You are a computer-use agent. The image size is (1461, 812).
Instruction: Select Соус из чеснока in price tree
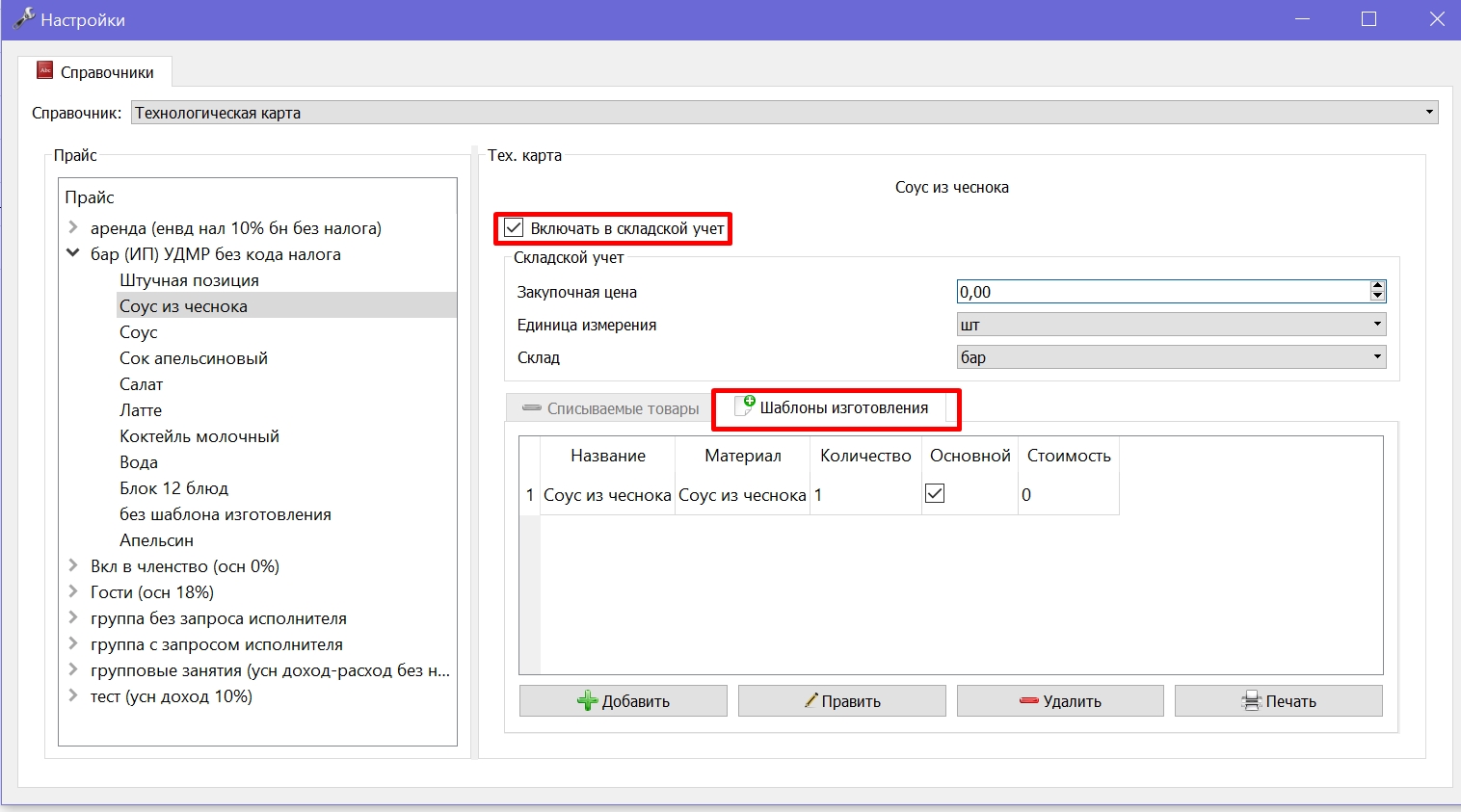[183, 306]
